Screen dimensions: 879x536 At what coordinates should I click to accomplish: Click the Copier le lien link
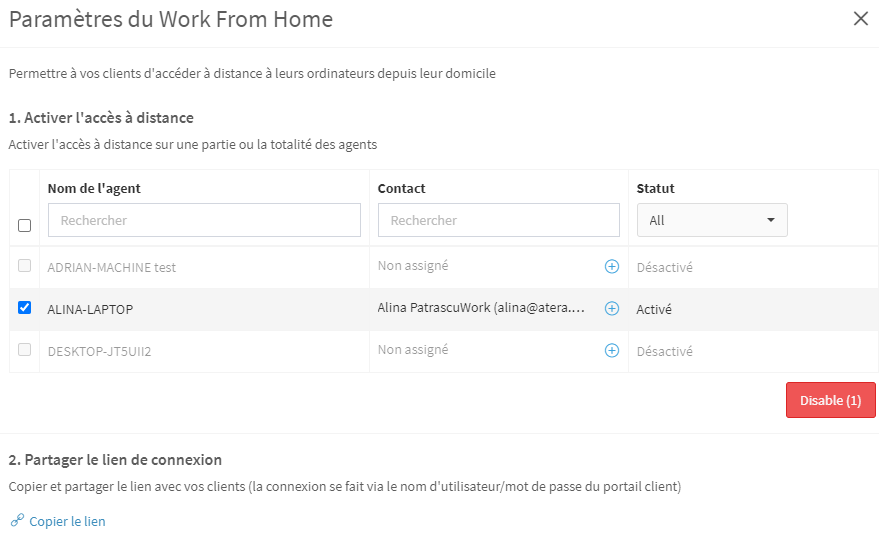click(x=67, y=521)
